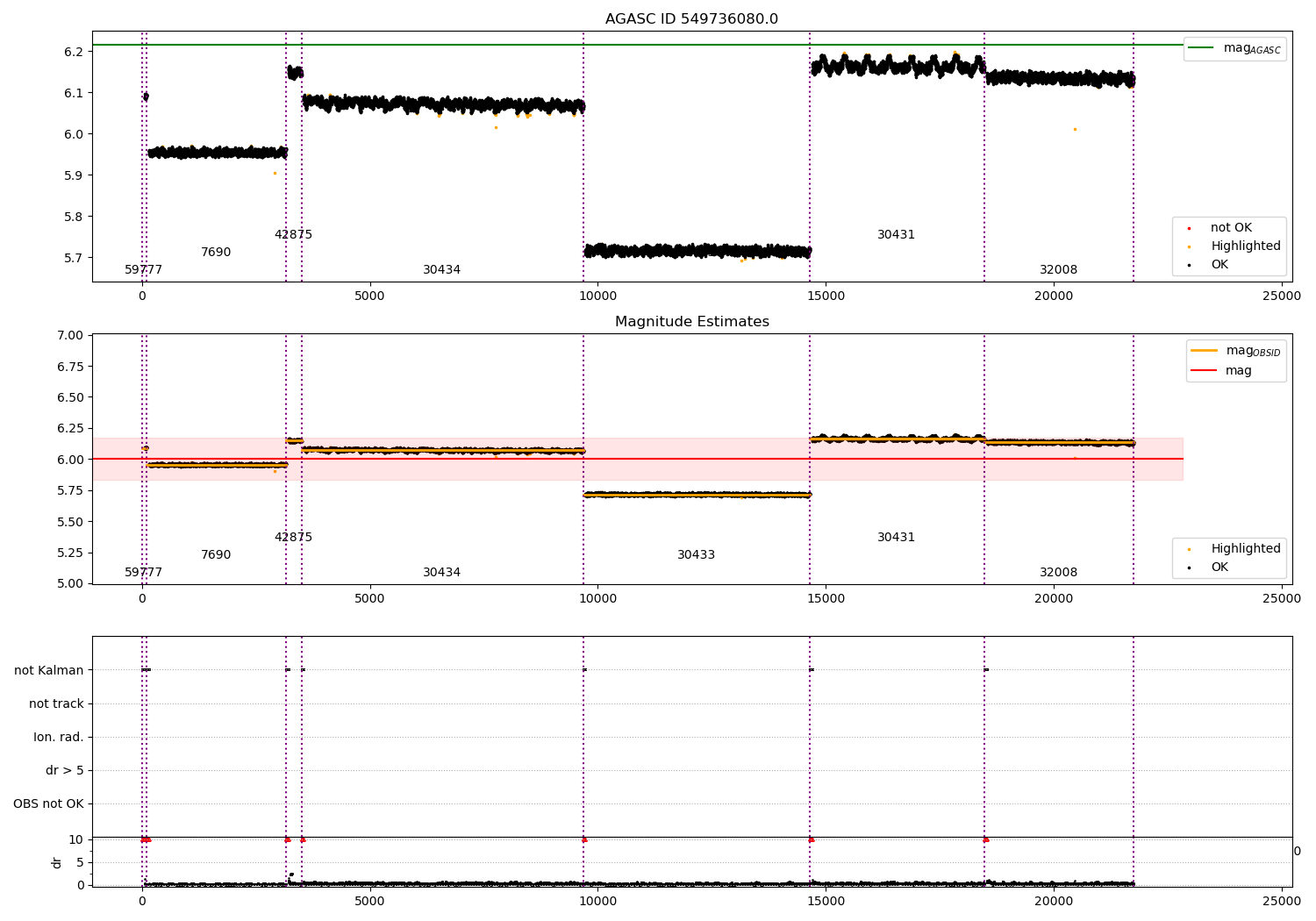
Task: Click the Magnitude Estimates plot title
Action: 691,322
